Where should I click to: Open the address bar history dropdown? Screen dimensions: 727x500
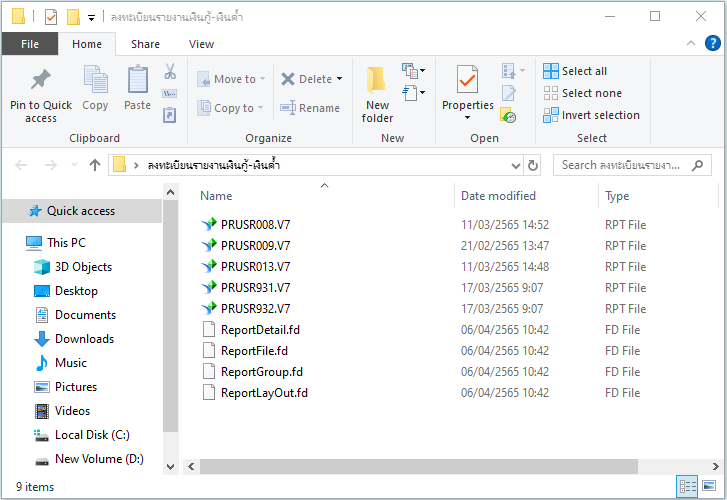click(x=516, y=165)
